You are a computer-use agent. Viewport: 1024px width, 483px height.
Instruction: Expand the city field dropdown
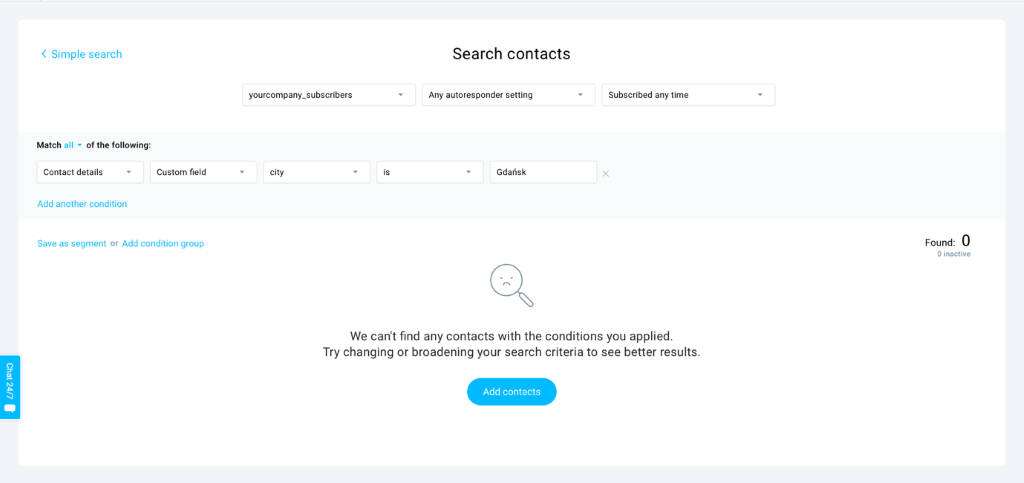coord(317,172)
